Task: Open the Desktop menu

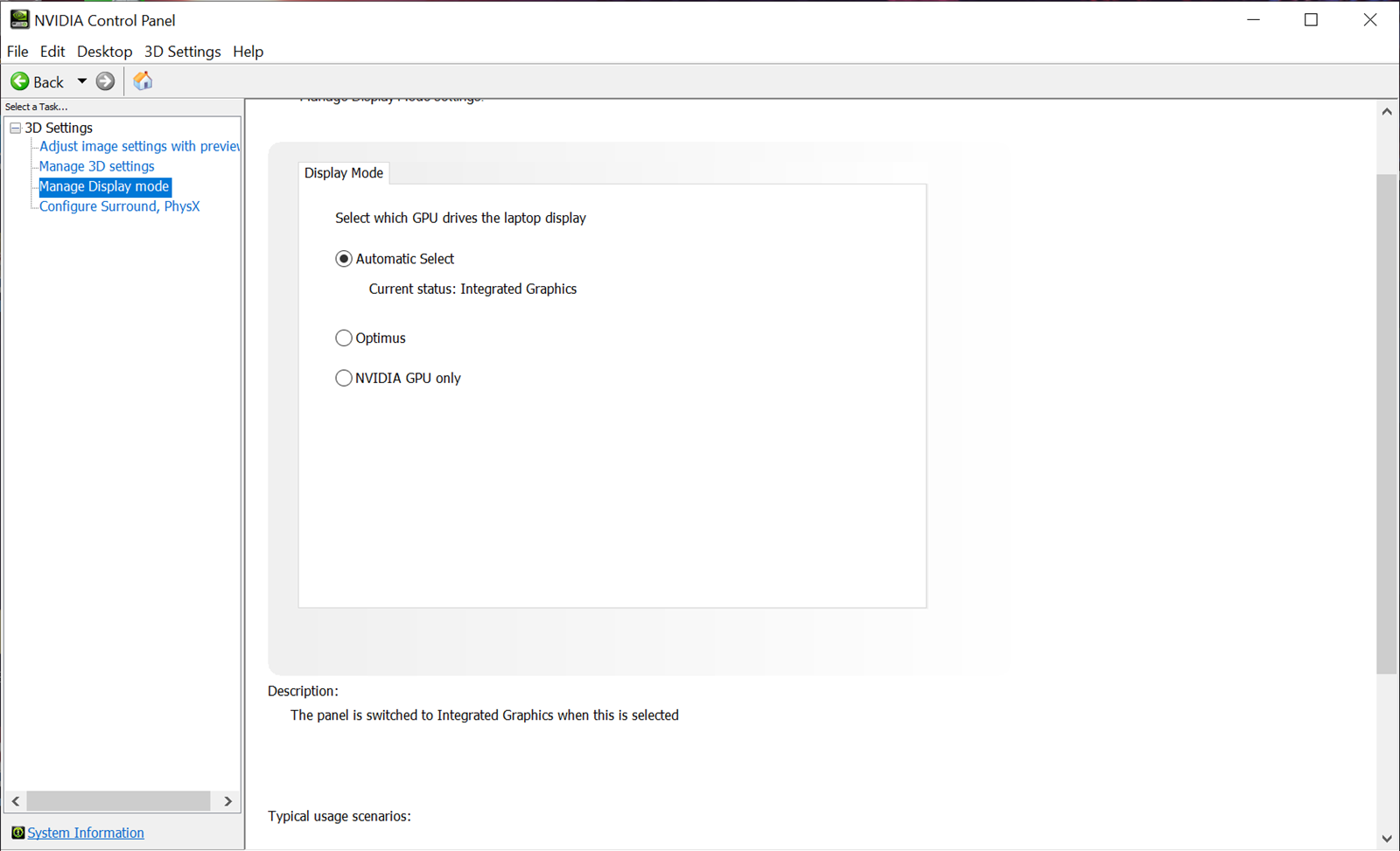Action: pyautogui.click(x=104, y=52)
